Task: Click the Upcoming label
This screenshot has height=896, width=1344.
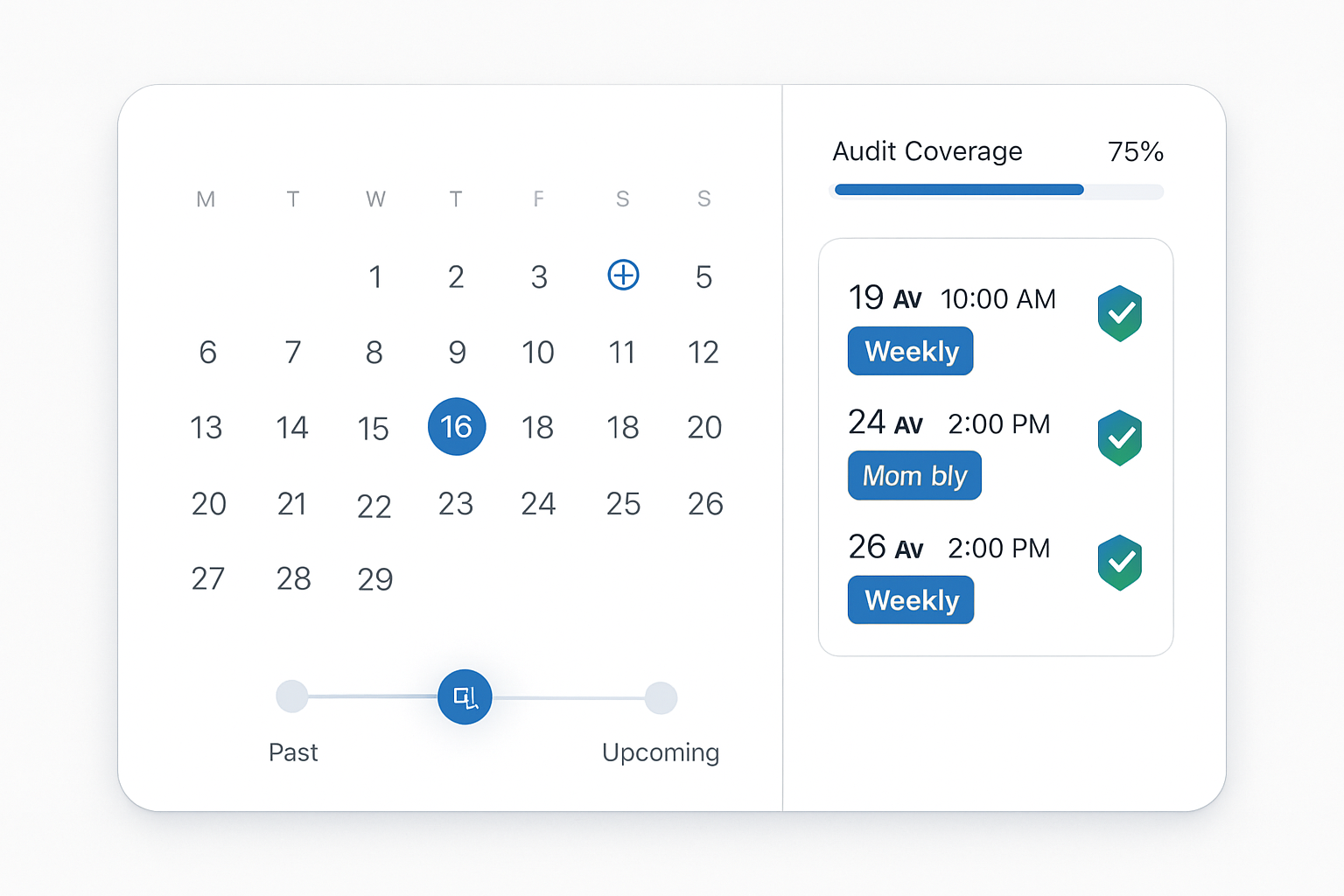Action: pyautogui.click(x=661, y=752)
